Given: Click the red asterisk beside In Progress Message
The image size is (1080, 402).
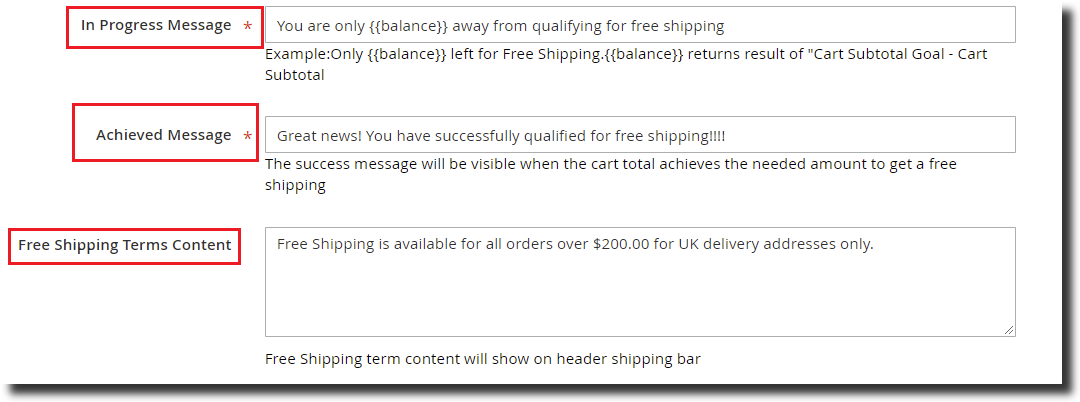Looking at the screenshot, I should 247,26.
